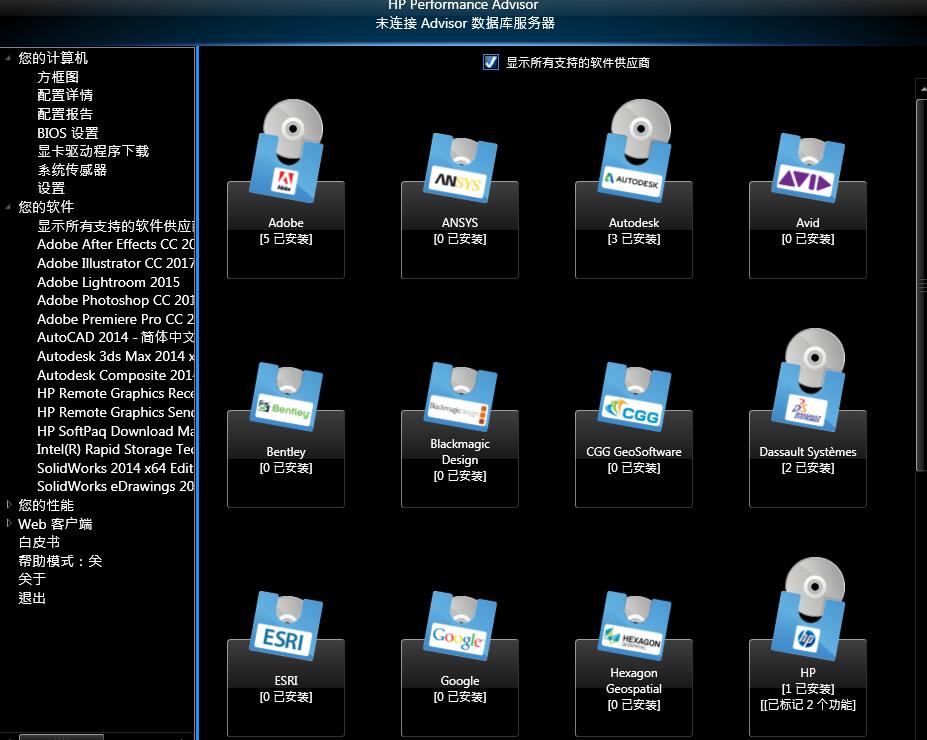This screenshot has width=927, height=740.
Task: Open the CGG GeoSoftware vendor icon
Action: click(x=634, y=397)
